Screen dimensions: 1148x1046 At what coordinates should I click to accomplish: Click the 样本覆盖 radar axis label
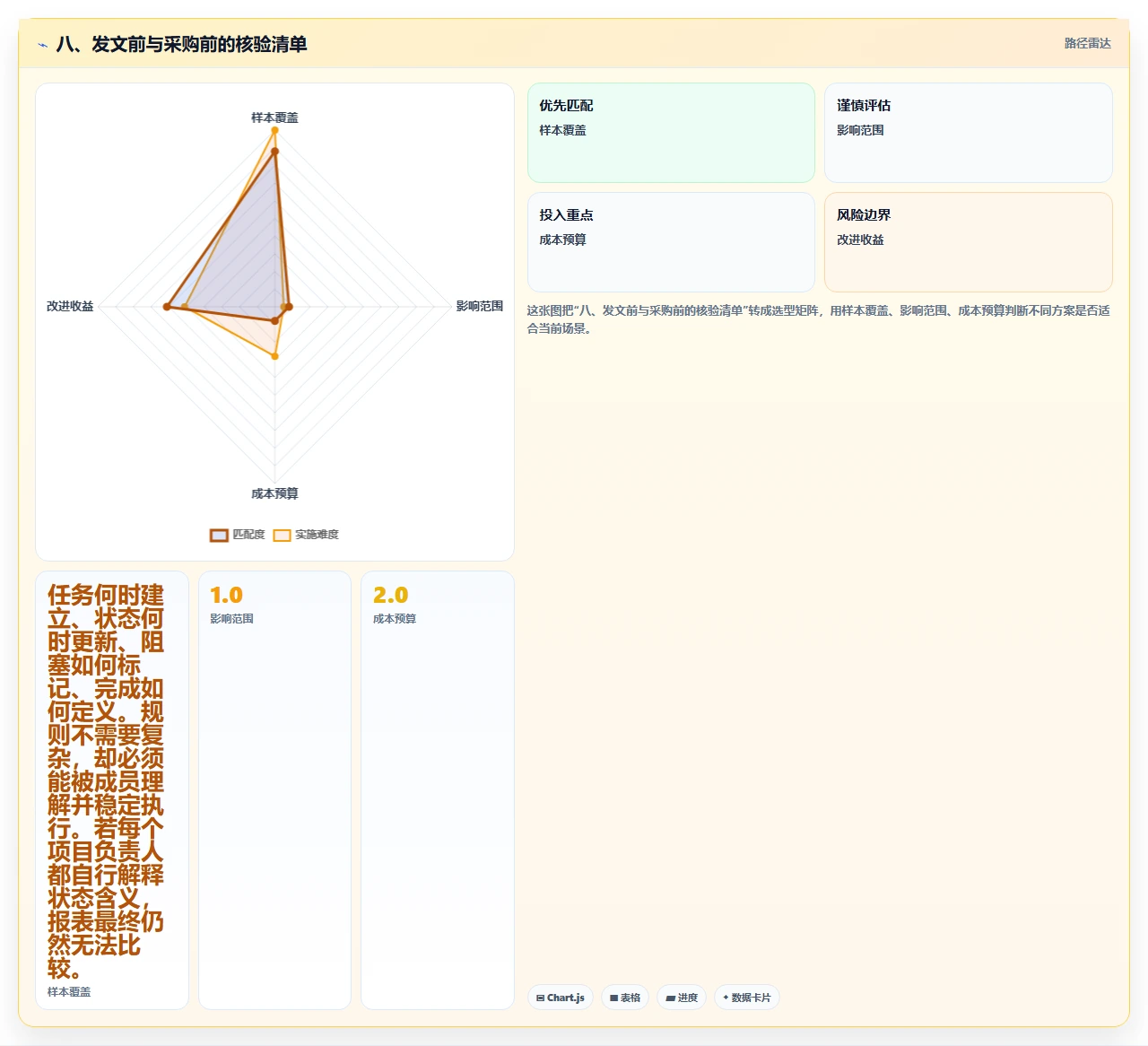click(274, 118)
